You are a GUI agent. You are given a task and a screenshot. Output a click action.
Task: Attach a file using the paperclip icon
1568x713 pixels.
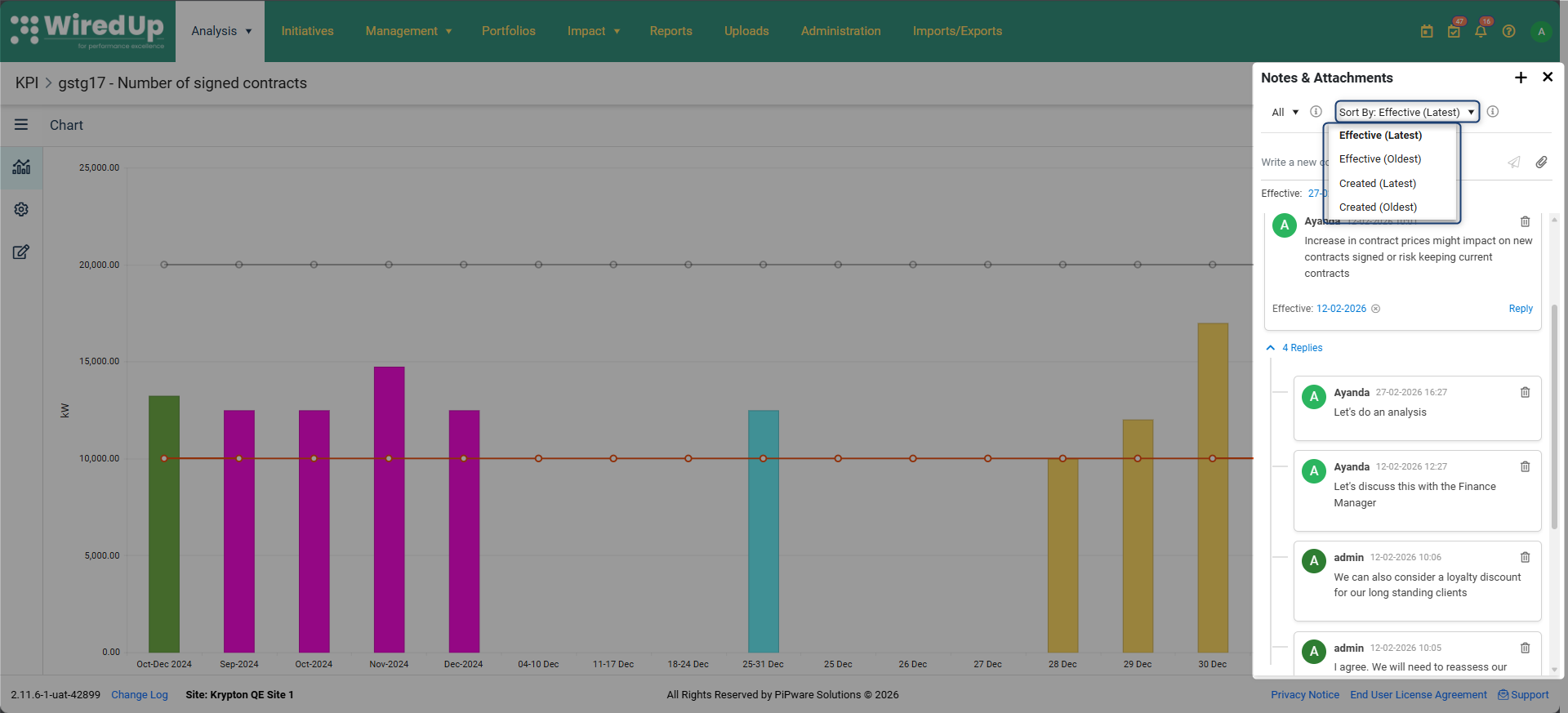click(1541, 162)
